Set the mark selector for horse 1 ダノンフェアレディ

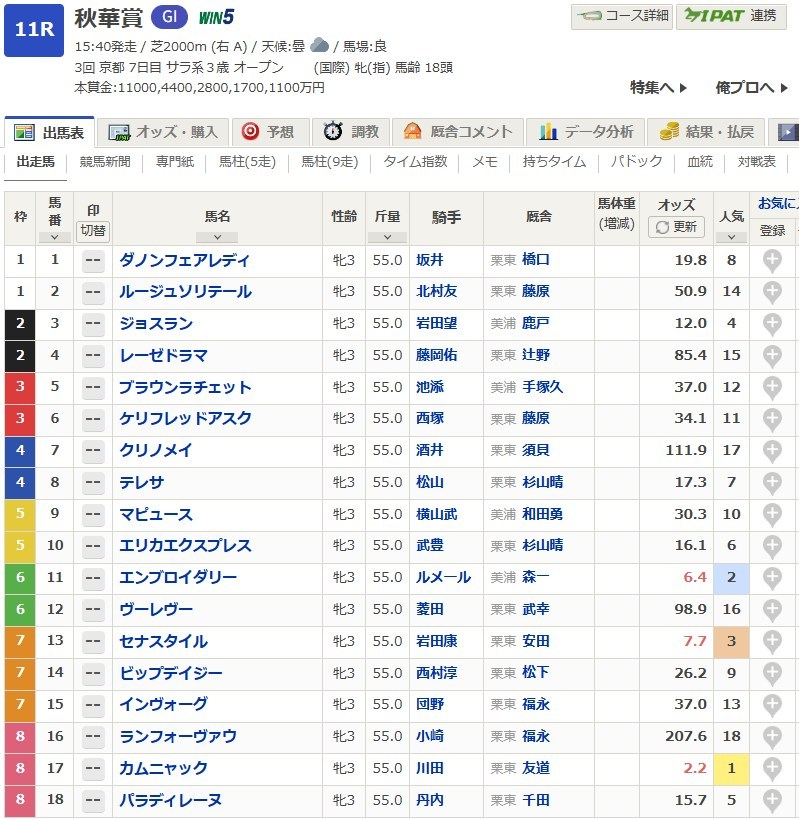pyautogui.click(x=93, y=260)
